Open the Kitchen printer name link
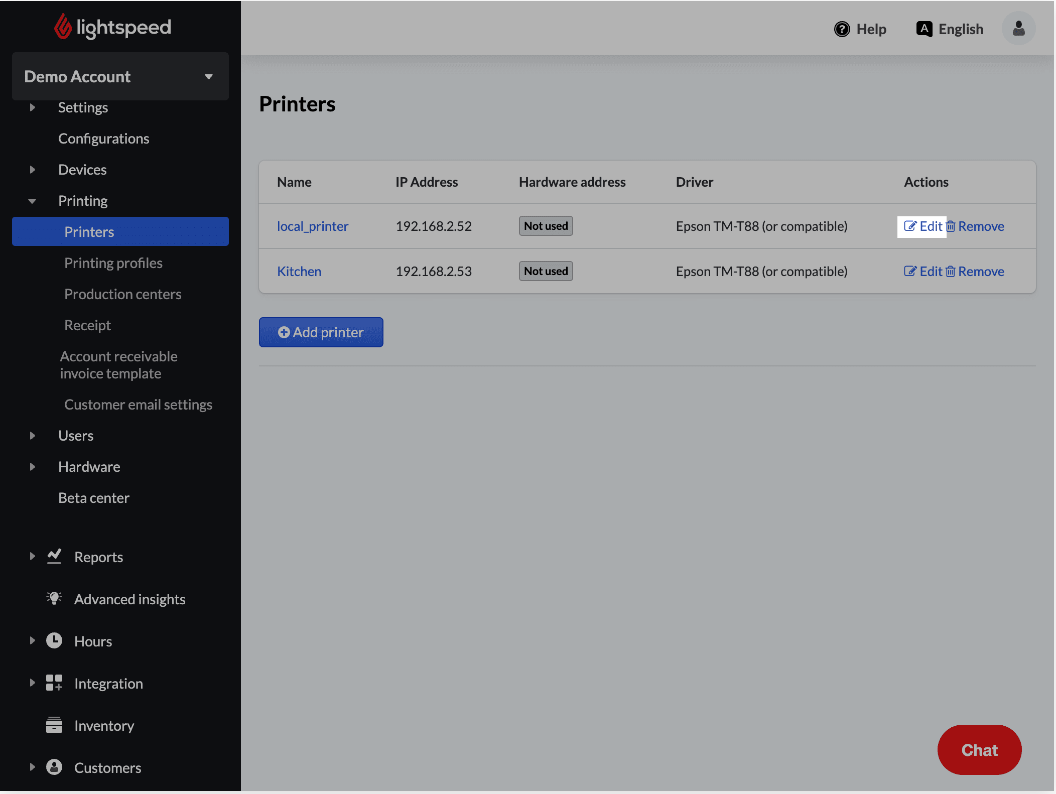This screenshot has width=1056, height=794. click(x=299, y=271)
